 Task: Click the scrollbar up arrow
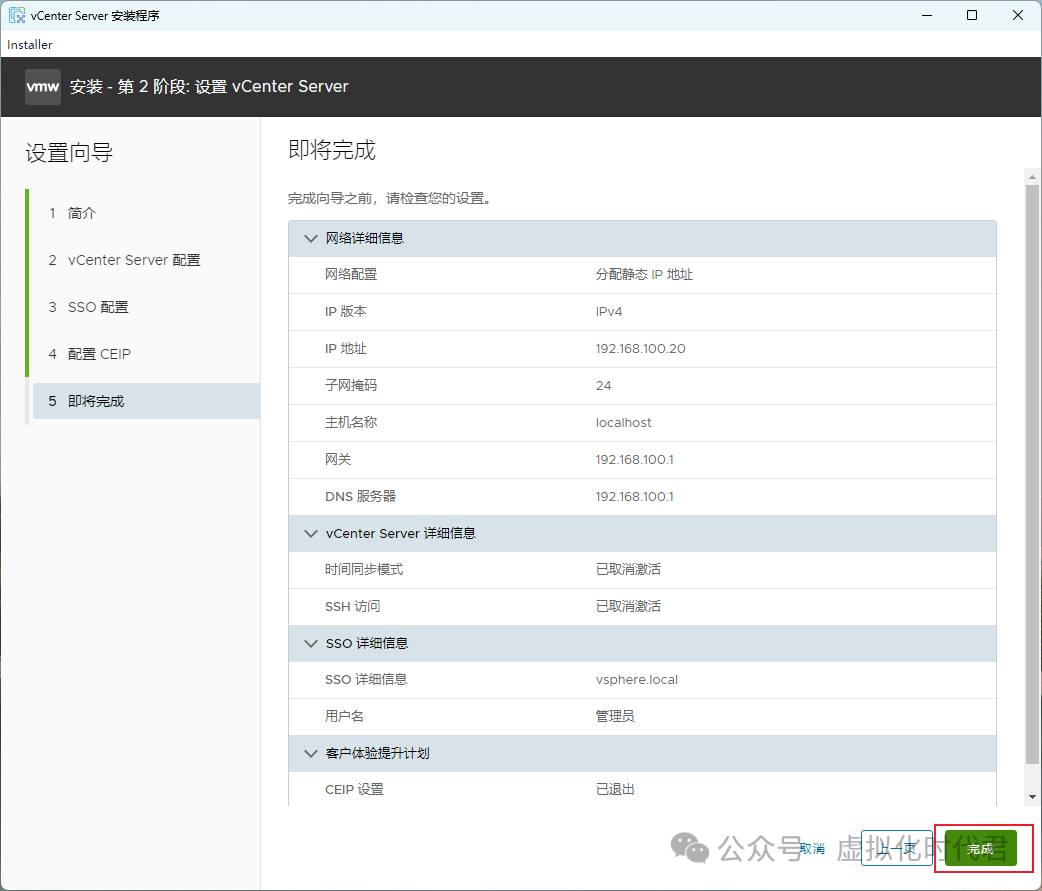click(x=1032, y=177)
